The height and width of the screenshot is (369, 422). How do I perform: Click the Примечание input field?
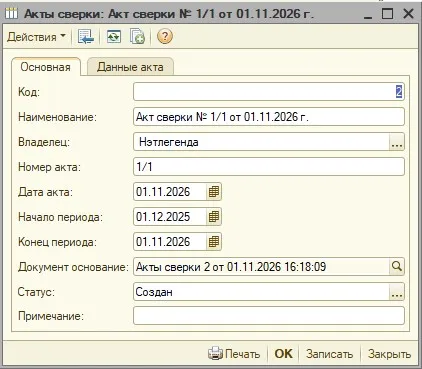[x=269, y=316]
